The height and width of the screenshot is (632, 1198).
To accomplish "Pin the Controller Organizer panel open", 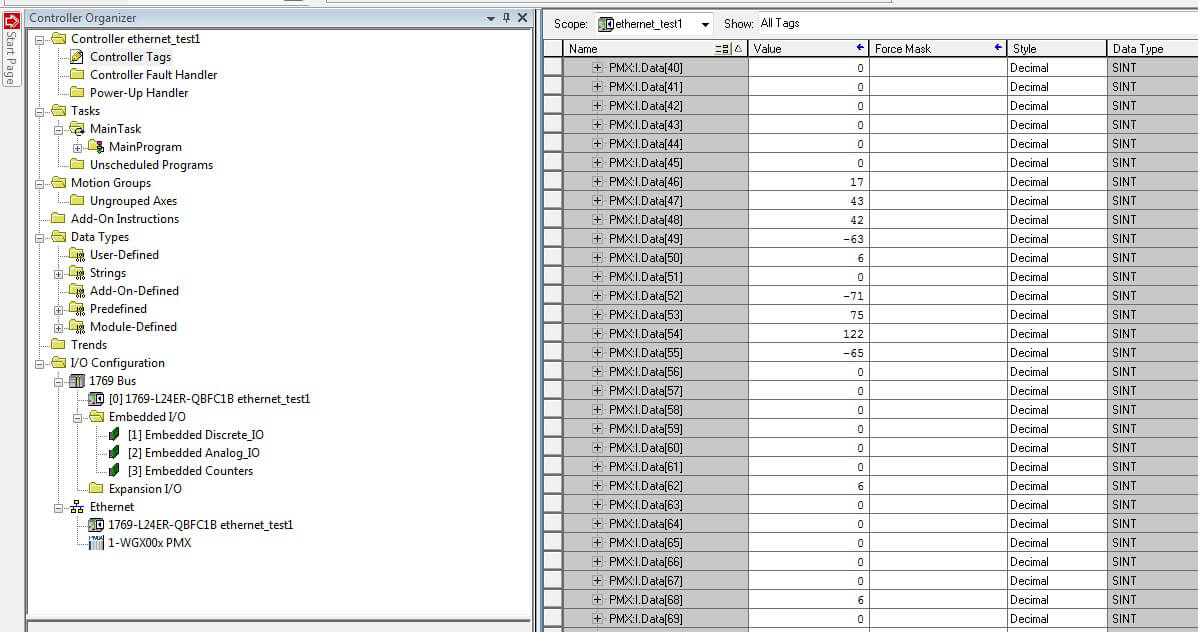I will (505, 17).
